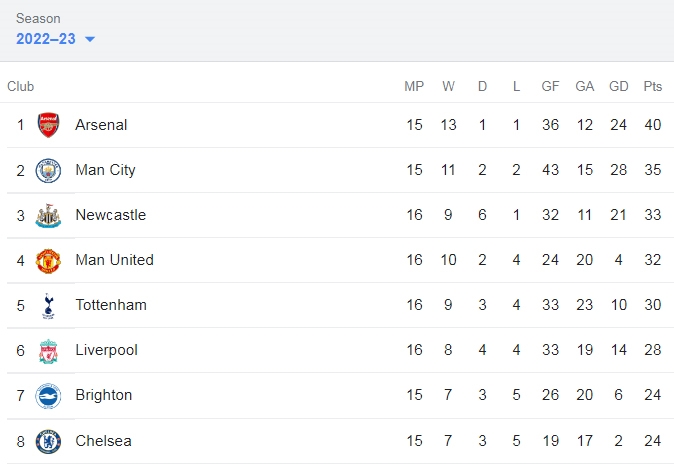Click the dropdown arrow beside 2022–23

90,39
